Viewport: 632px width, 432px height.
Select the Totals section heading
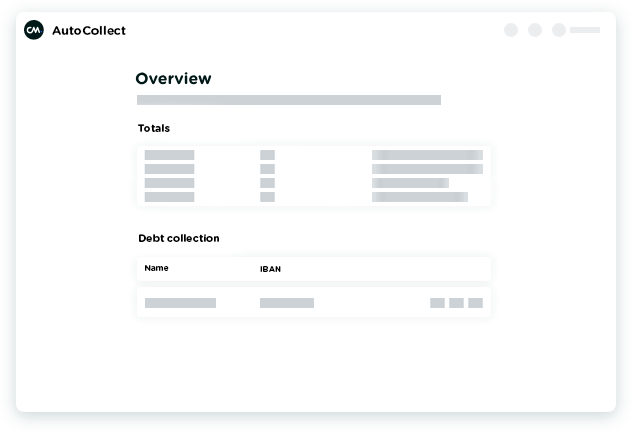[x=154, y=128]
